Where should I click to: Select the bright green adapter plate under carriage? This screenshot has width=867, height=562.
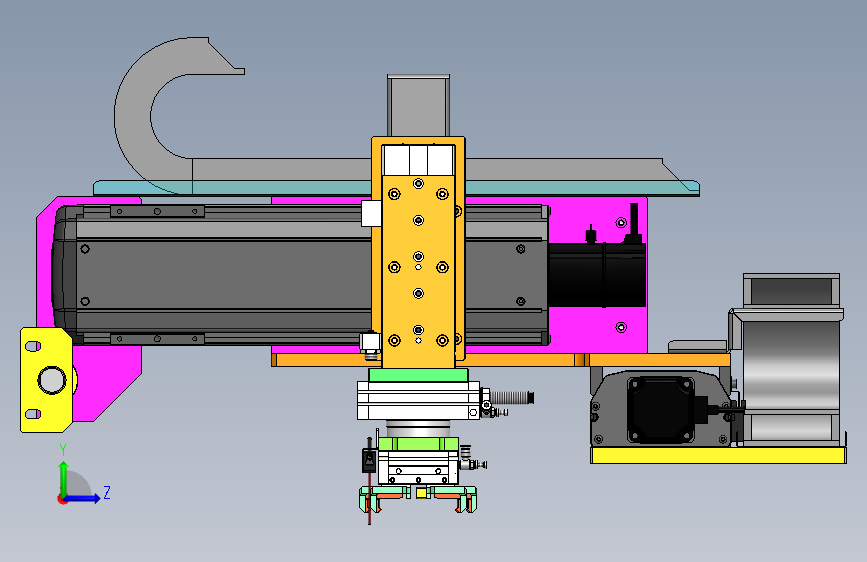tap(419, 375)
